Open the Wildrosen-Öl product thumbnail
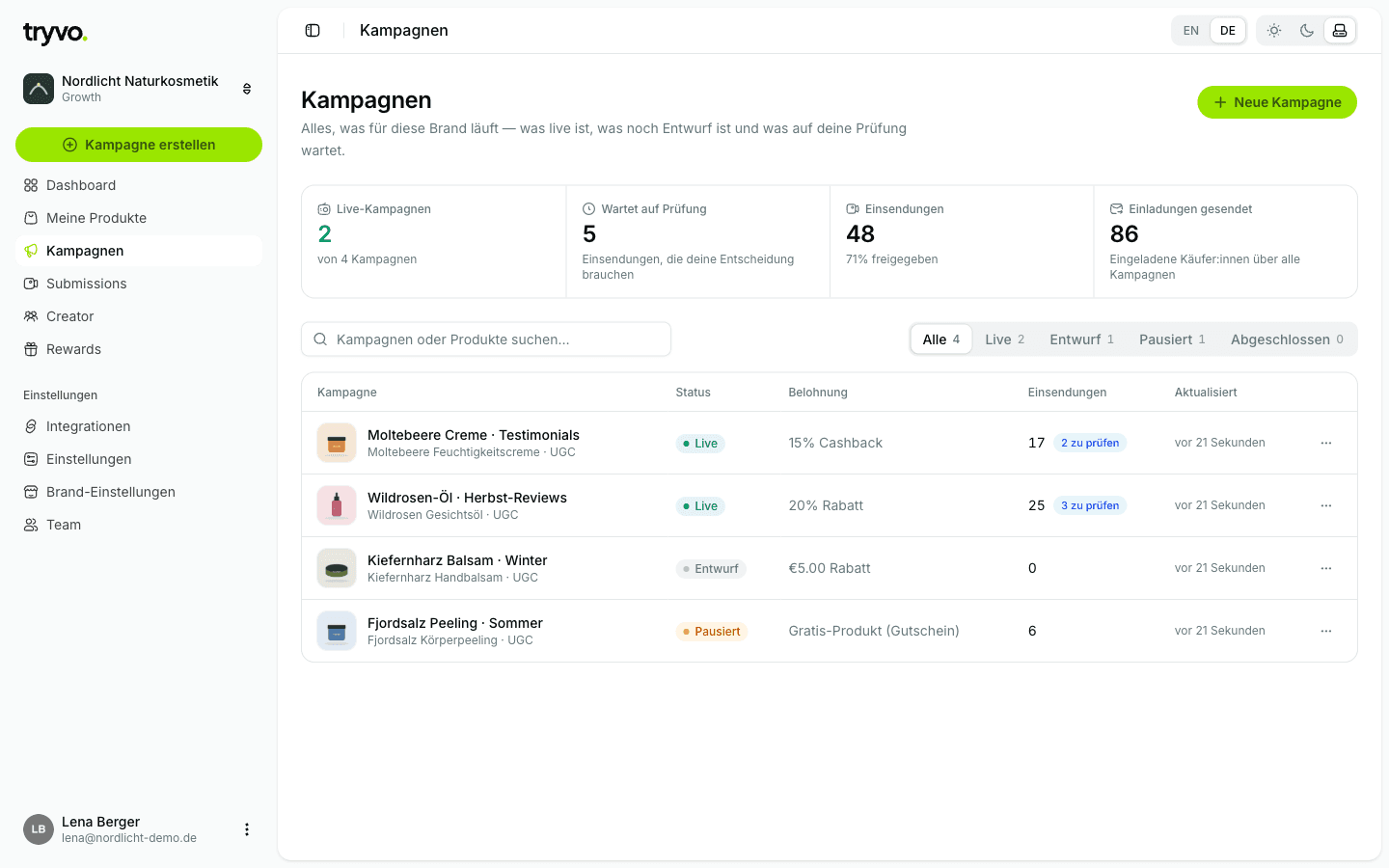Screen dimensions: 1389x868 [337, 505]
